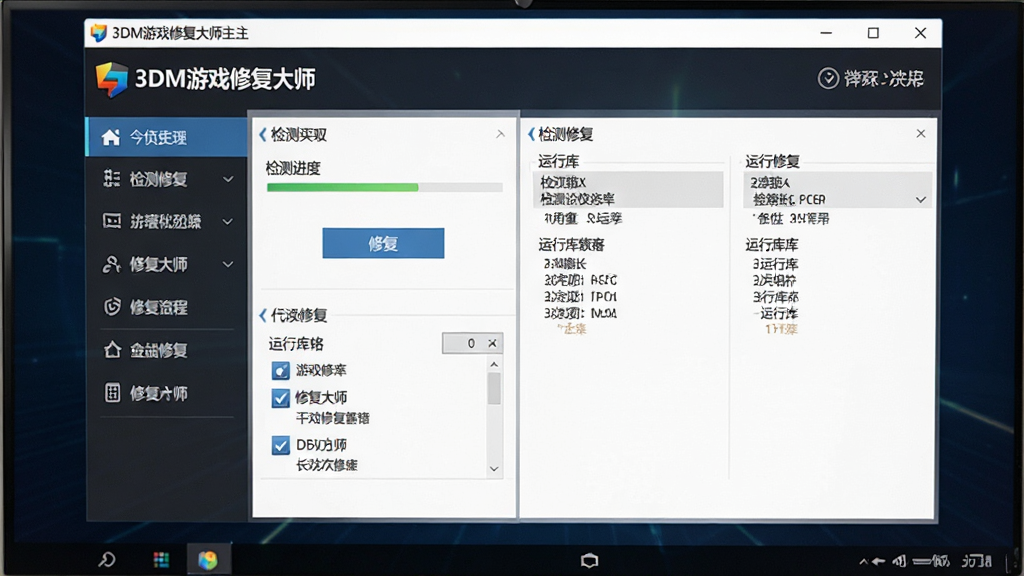Click the circular checkmark icon in header right
1024x576 pixels.
tap(828, 78)
